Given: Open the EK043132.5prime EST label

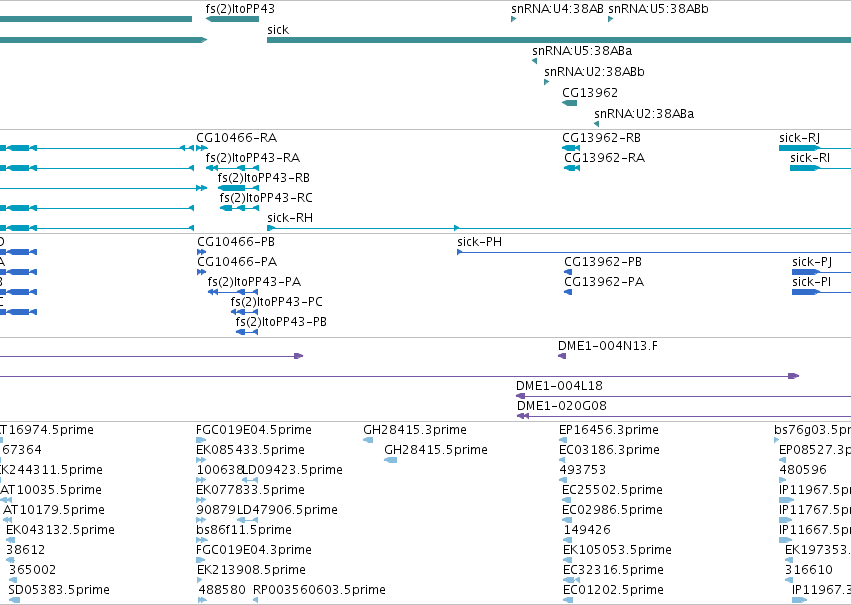Looking at the screenshot, I should pos(60,530).
